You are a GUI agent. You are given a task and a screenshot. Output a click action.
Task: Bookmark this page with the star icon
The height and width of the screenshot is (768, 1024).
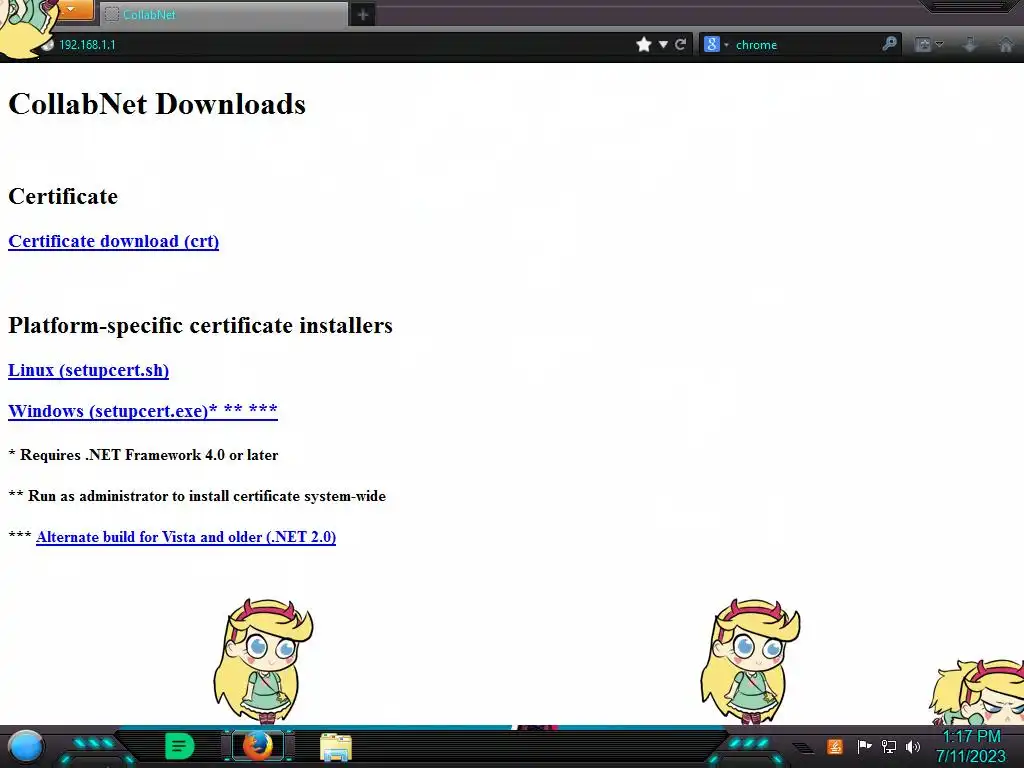(x=644, y=44)
